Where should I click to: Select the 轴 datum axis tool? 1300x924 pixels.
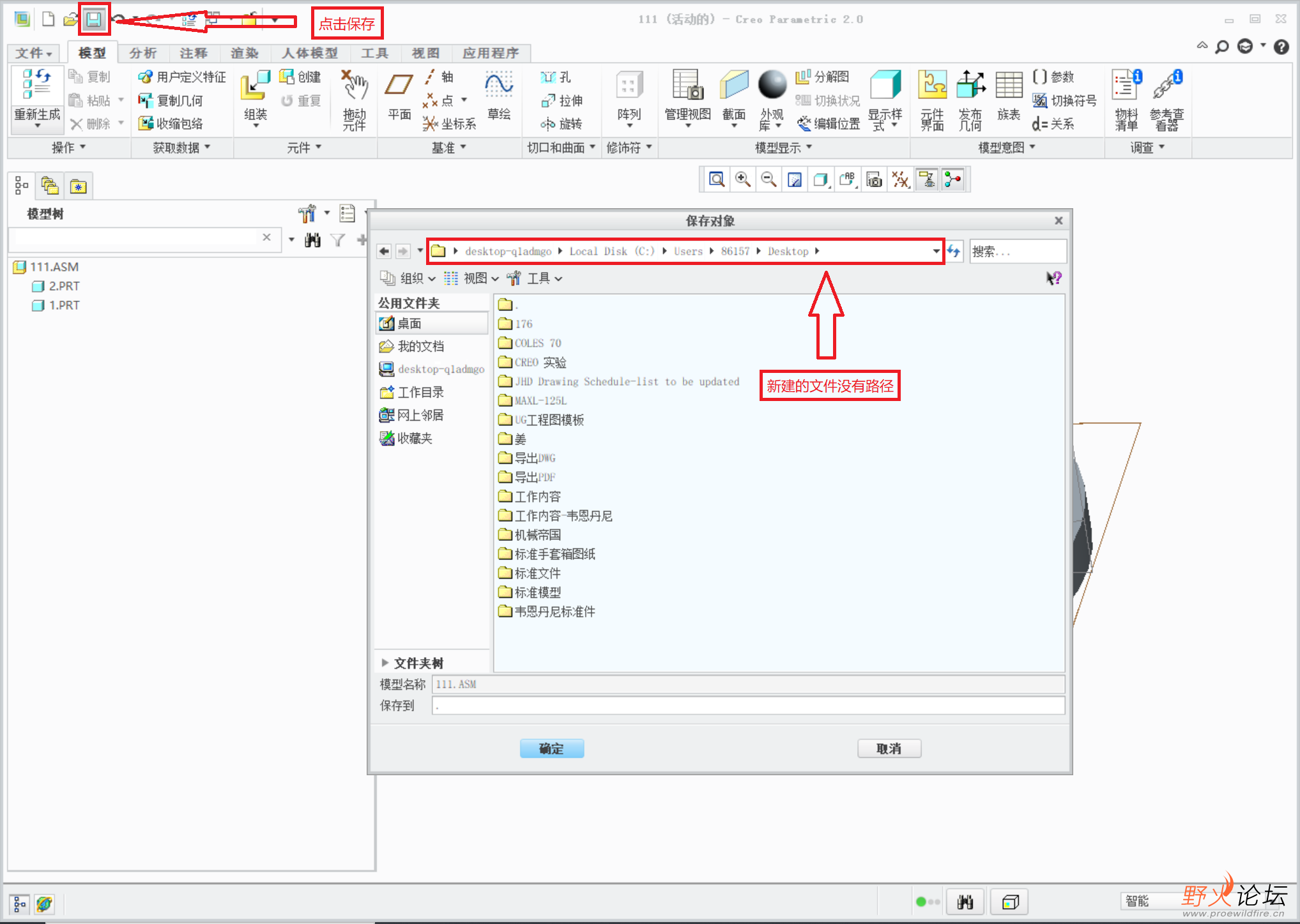(438, 77)
